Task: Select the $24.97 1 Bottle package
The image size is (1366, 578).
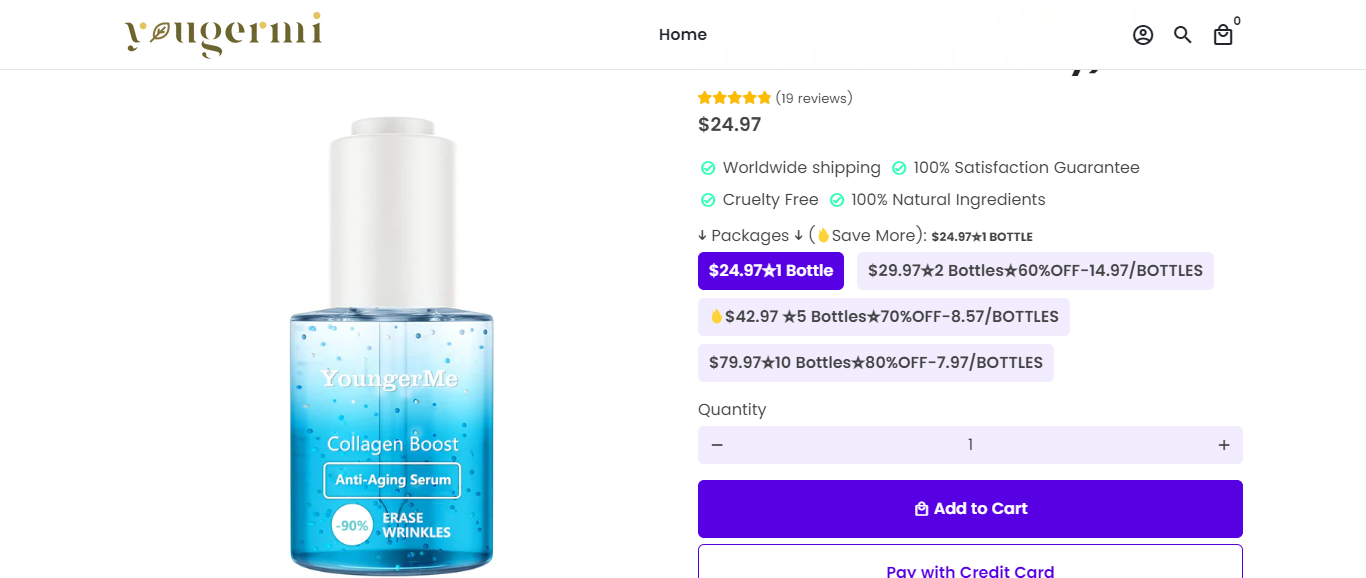Action: (771, 271)
